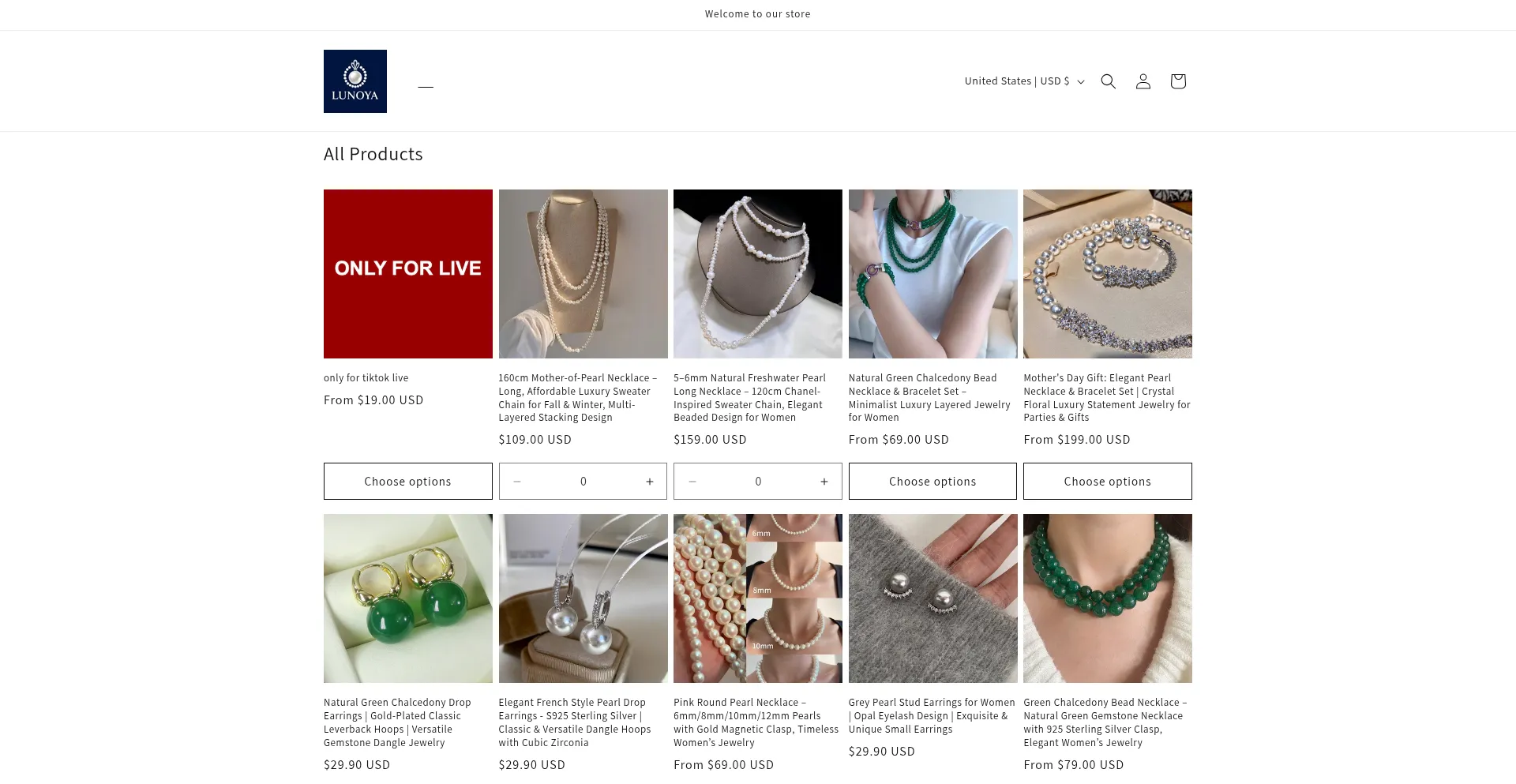Open the search panel
Image resolution: width=1516 pixels, height=784 pixels.
click(1108, 81)
